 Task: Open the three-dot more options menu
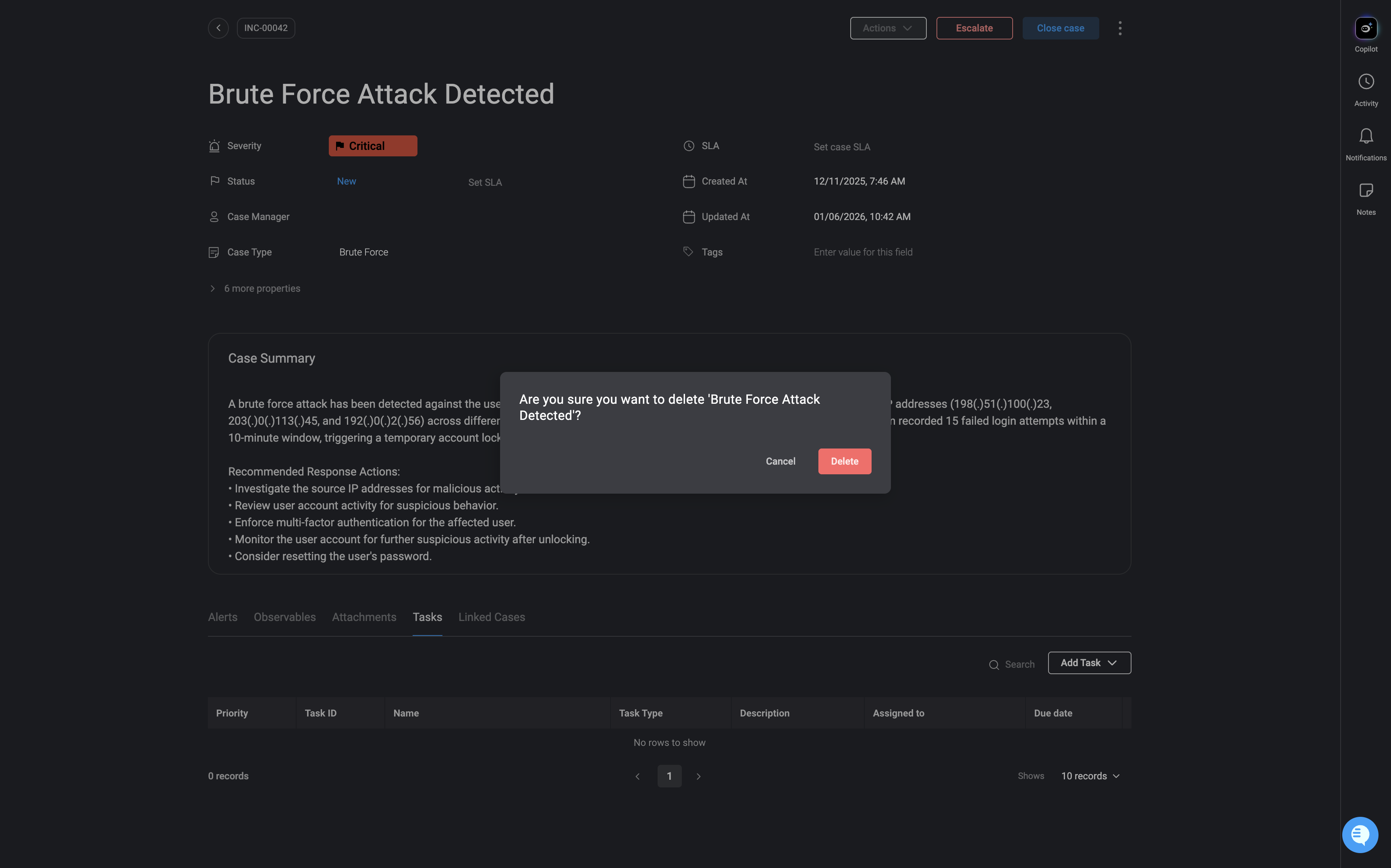(x=1119, y=28)
